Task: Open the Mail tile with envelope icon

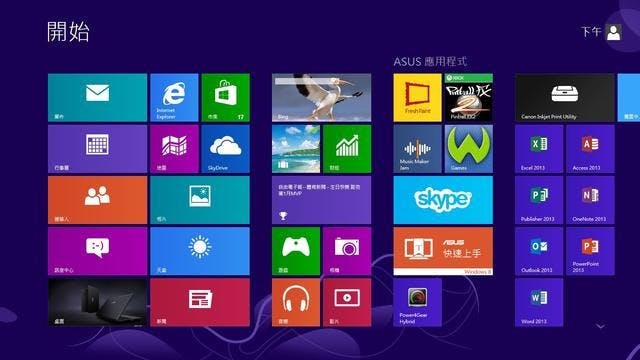Action: [x=97, y=98]
